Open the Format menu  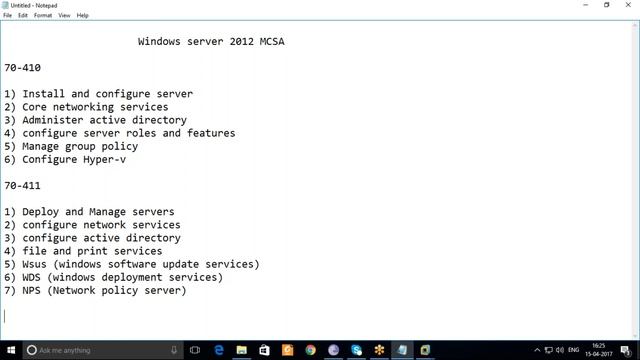click(43, 15)
